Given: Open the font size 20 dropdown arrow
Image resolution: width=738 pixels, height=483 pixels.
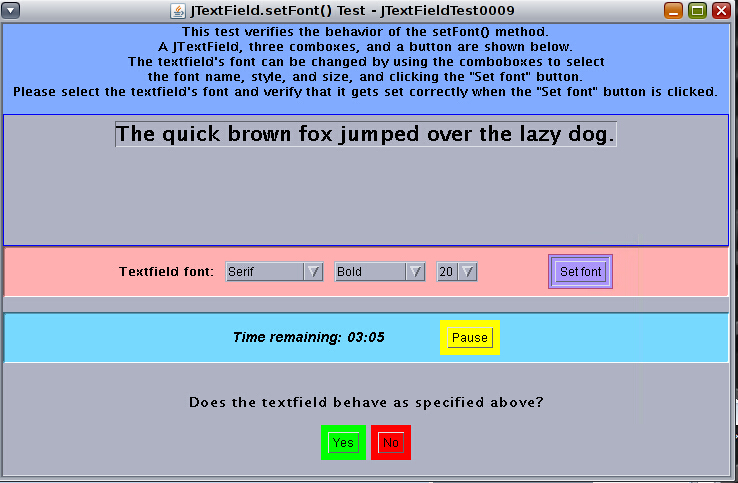Looking at the screenshot, I should click(467, 272).
